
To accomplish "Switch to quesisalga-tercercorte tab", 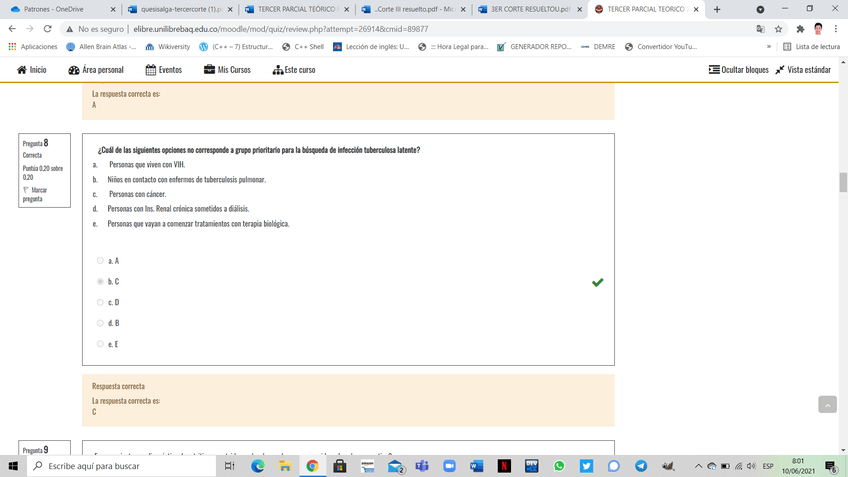I will [x=181, y=9].
